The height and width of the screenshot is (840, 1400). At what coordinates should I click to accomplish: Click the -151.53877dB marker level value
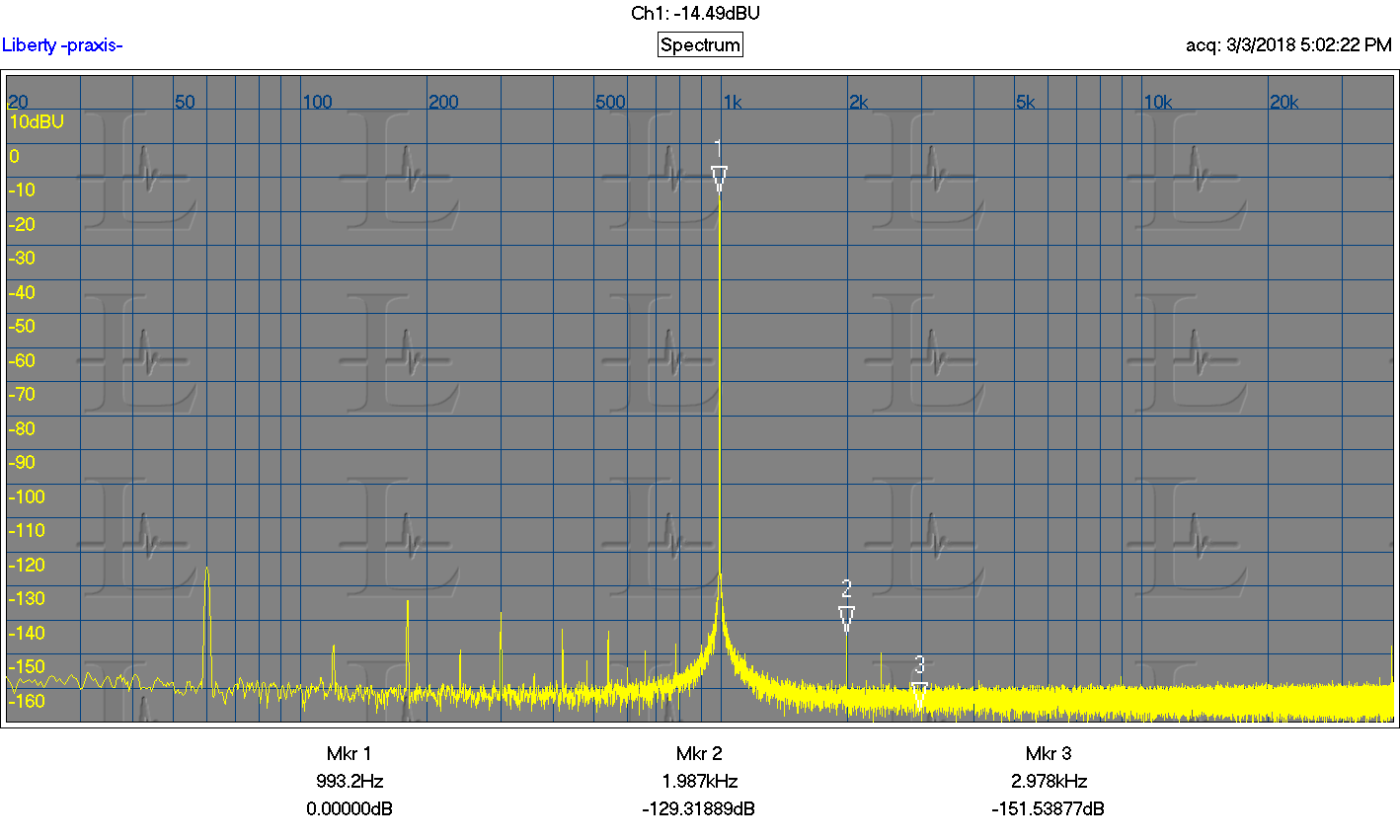click(1049, 809)
